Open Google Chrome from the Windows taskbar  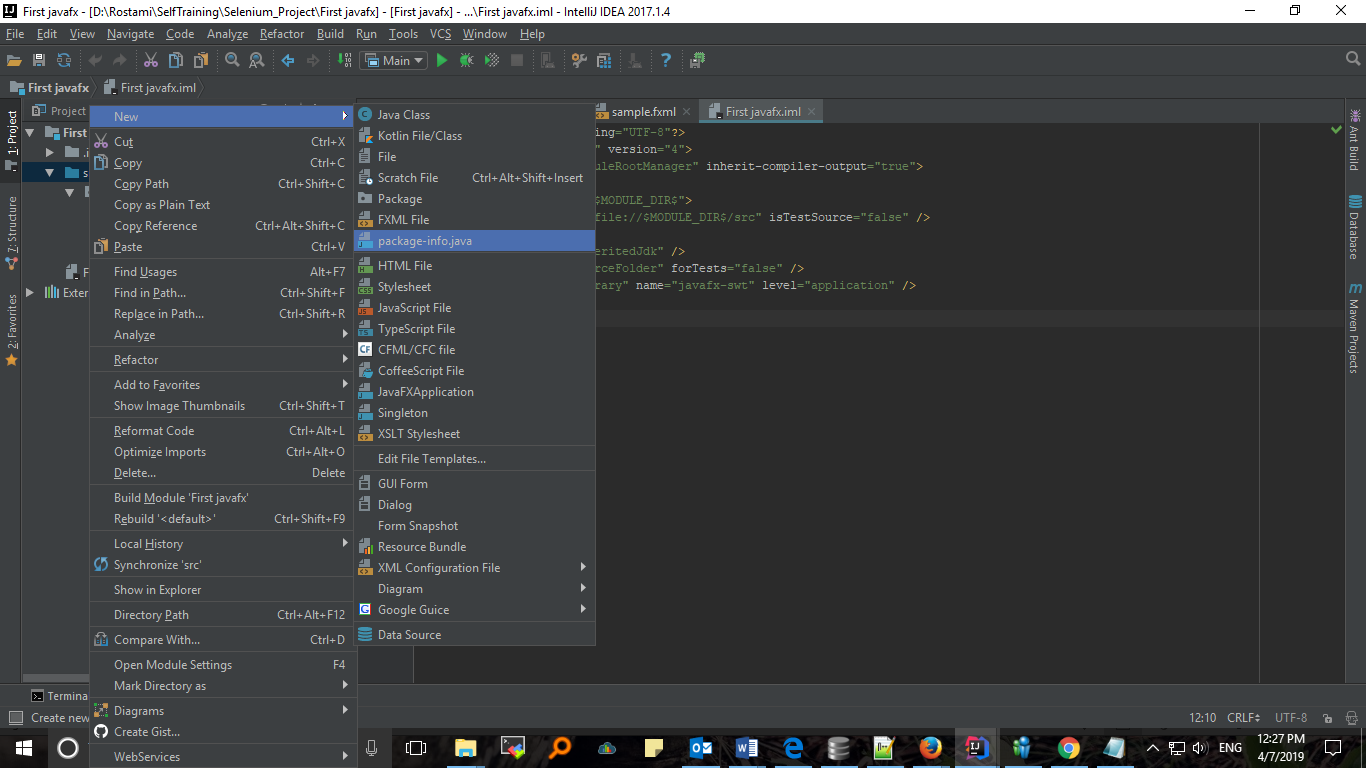pos(1068,747)
